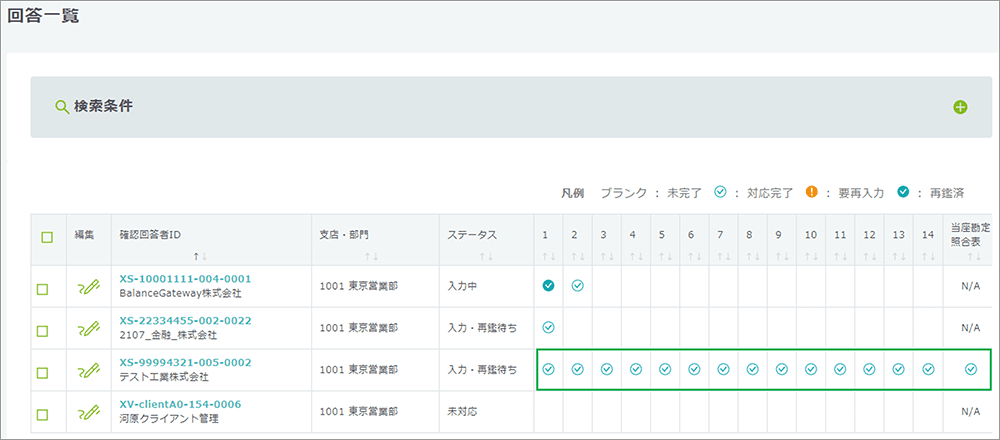This screenshot has width=1000, height=440.
Task: Toggle the select-all checkbox in table header
Action: (x=46, y=238)
